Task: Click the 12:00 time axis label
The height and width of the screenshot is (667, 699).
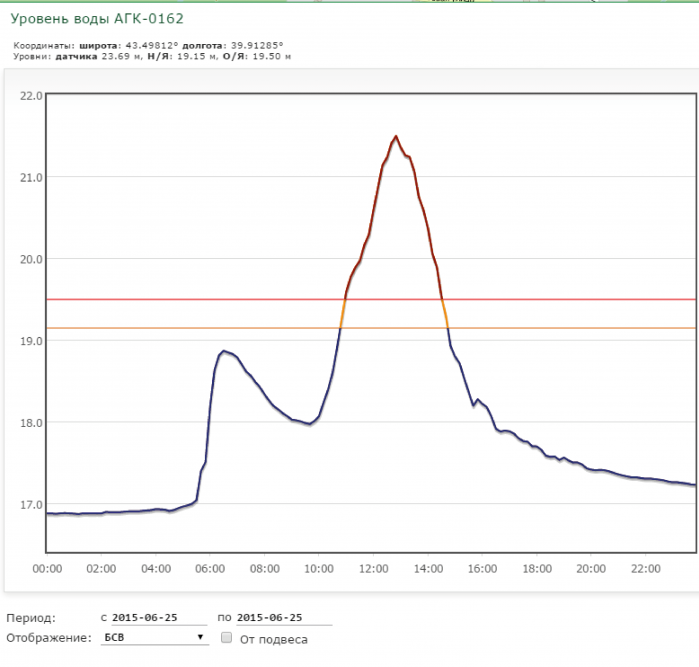Action: pos(374,569)
